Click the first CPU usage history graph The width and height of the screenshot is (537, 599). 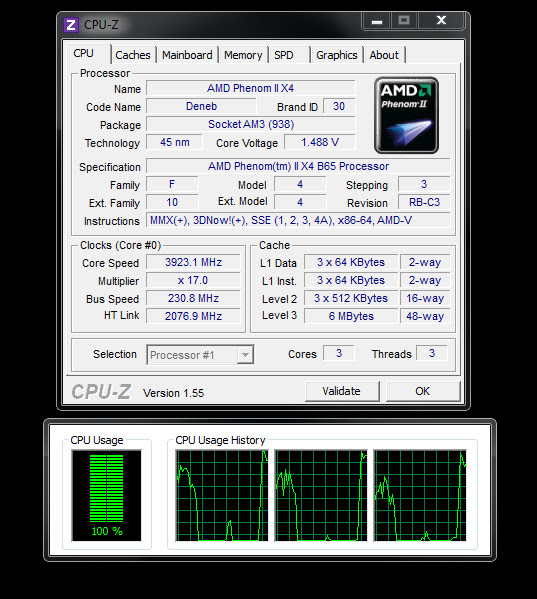click(x=222, y=495)
